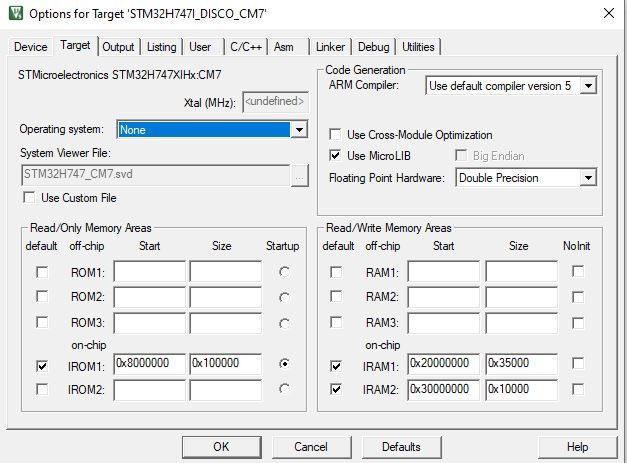
Task: Check the ROM3 default checkbox
Action: [x=42, y=322]
